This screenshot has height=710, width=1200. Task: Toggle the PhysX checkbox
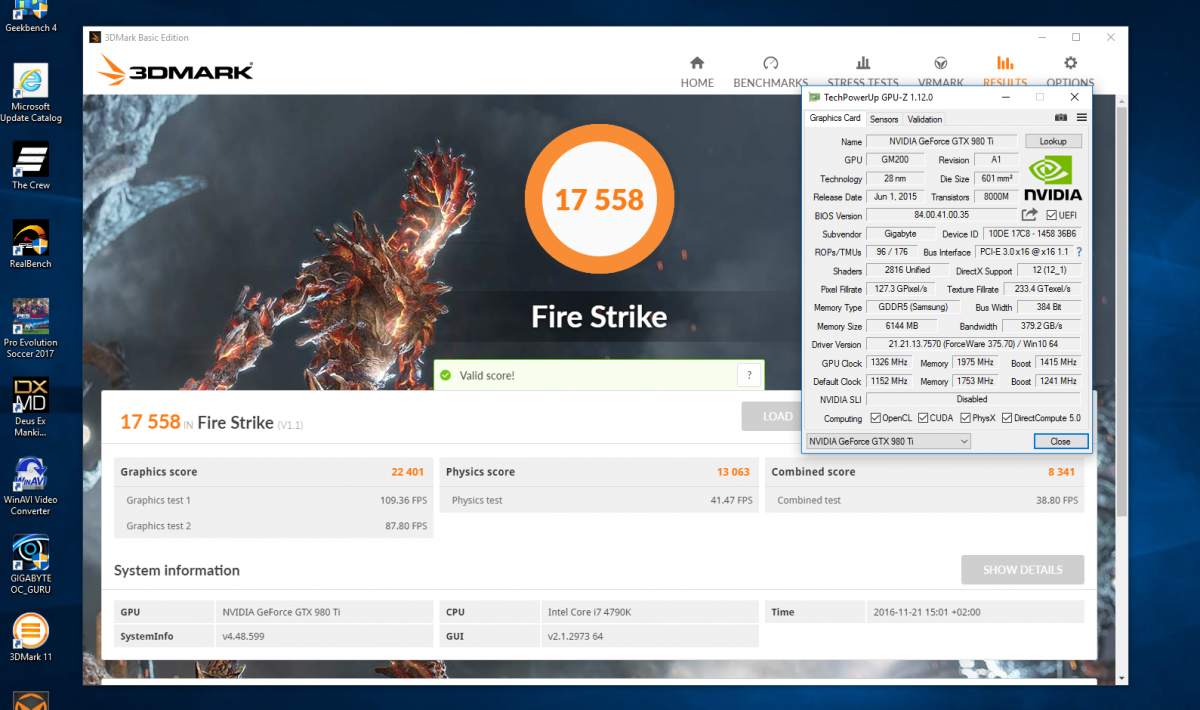(x=964, y=418)
